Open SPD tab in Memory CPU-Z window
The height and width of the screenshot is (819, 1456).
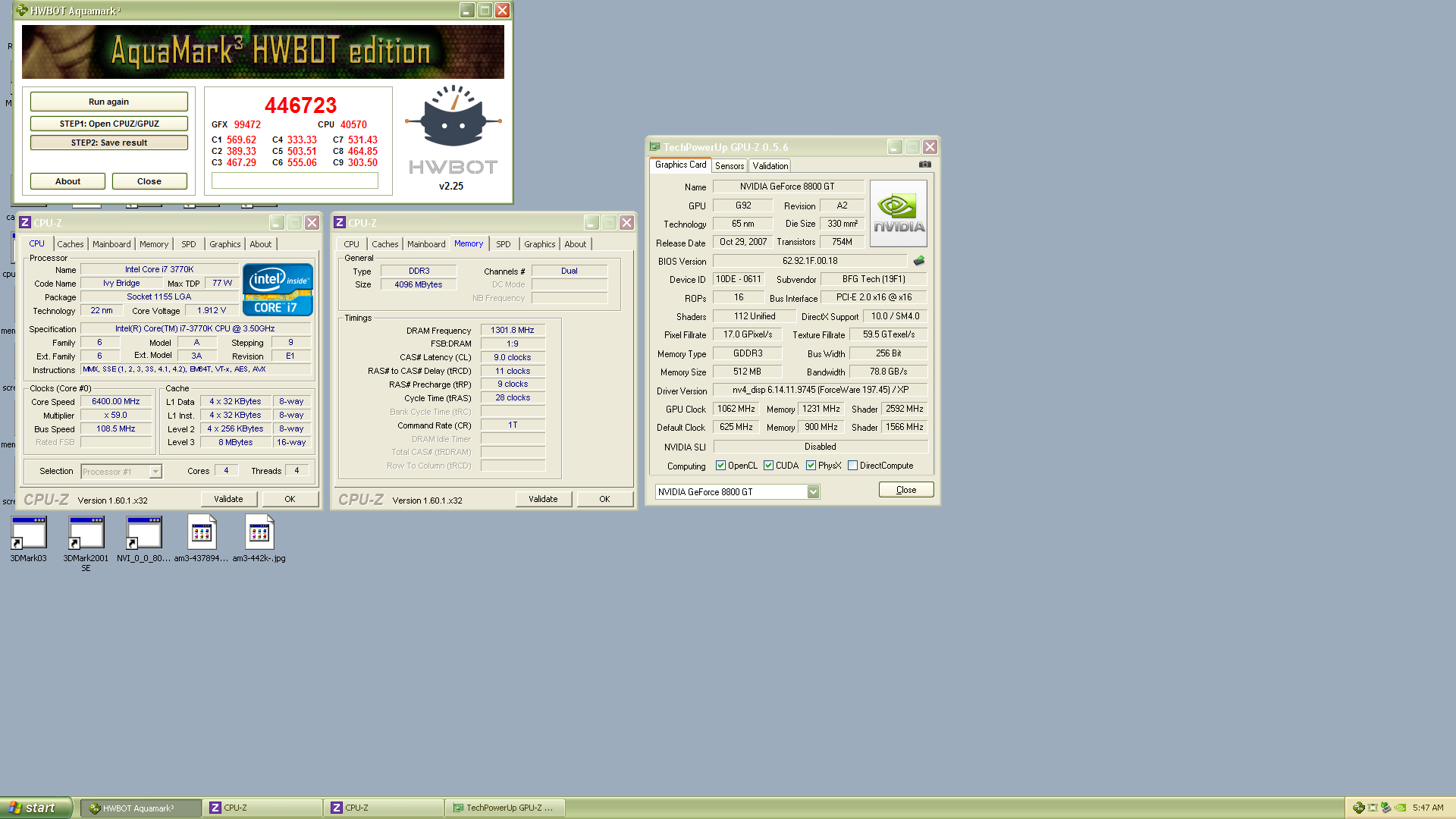[x=504, y=244]
